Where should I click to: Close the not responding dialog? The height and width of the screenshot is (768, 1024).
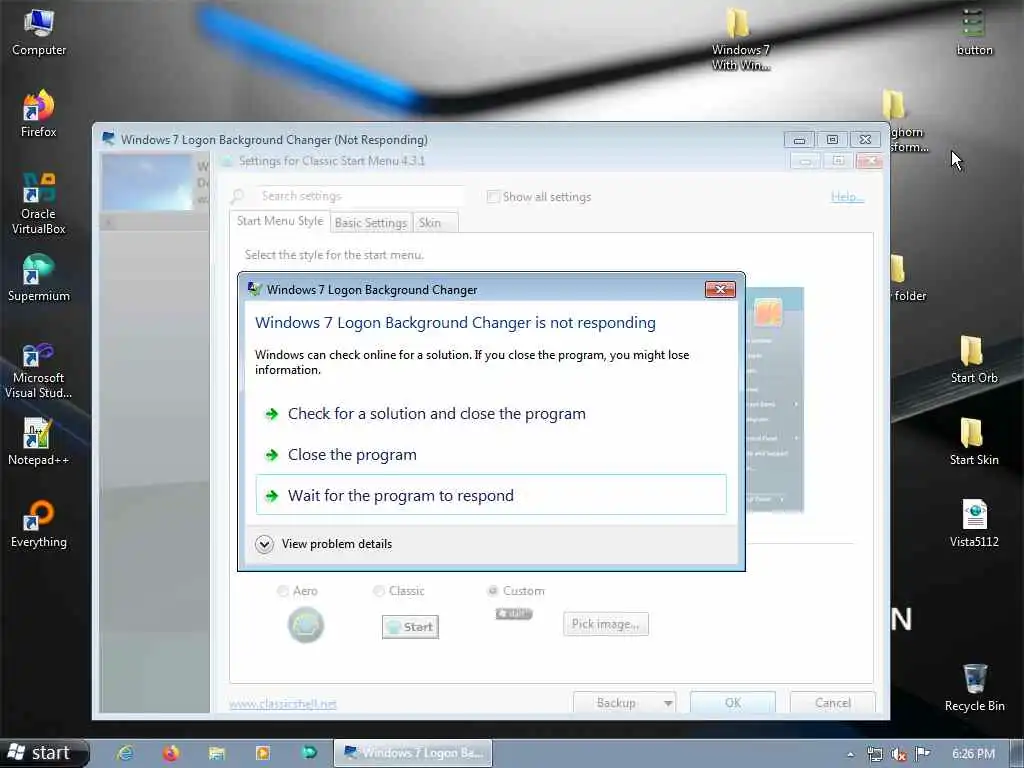(720, 289)
